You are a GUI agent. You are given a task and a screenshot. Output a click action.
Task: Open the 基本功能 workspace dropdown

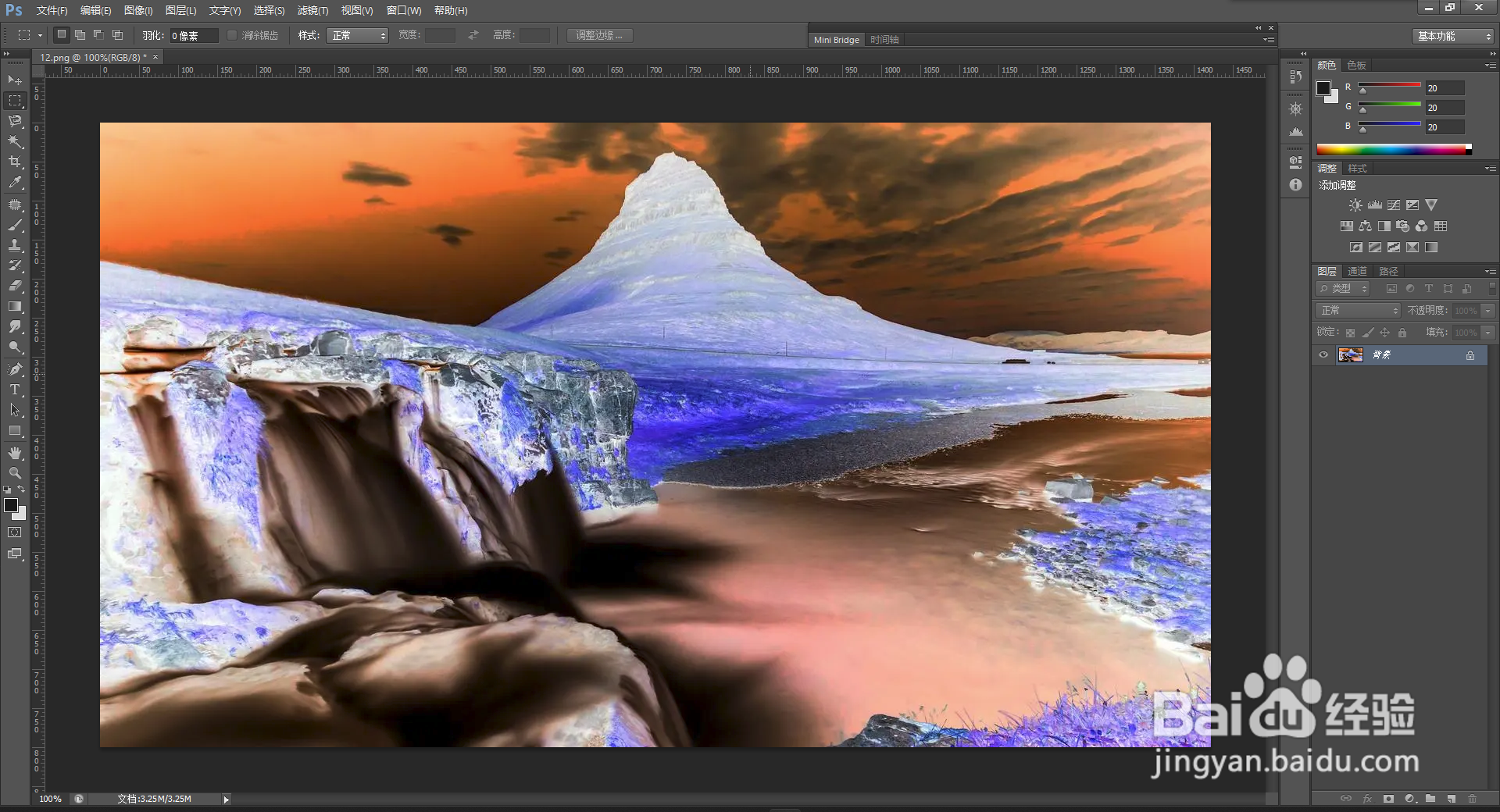pyautogui.click(x=1453, y=36)
